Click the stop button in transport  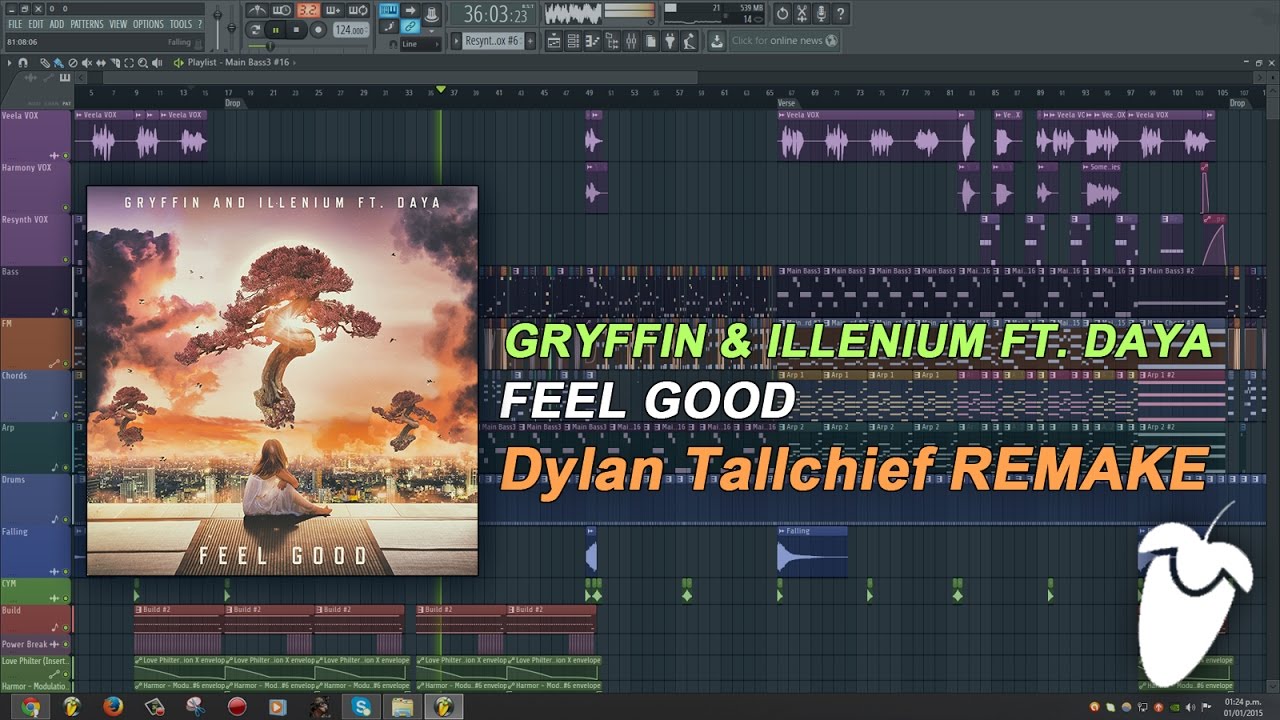click(x=296, y=30)
